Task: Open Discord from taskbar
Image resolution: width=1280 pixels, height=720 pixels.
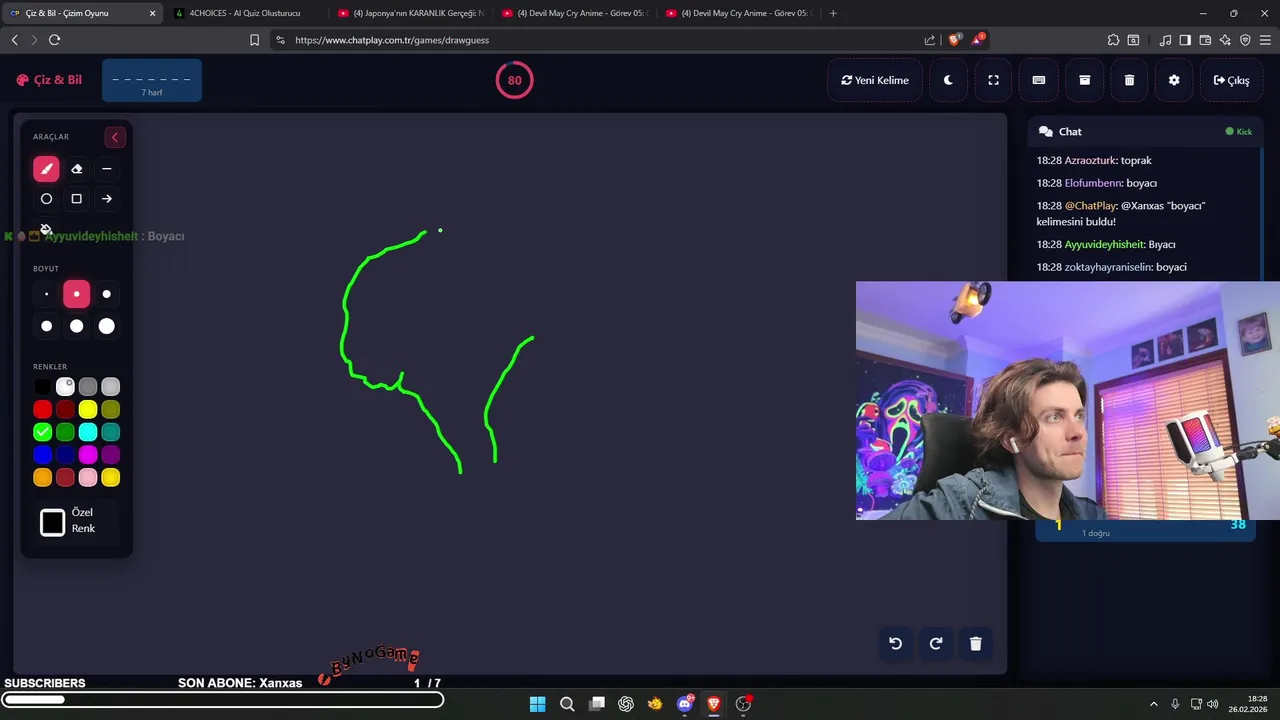Action: click(x=685, y=704)
